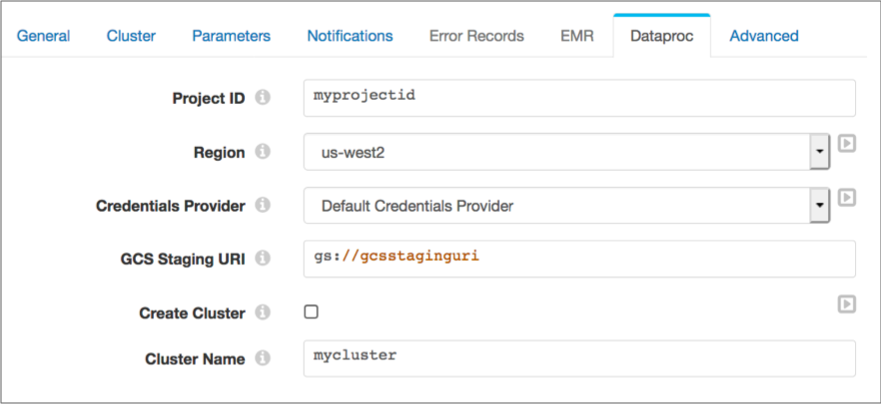Click the expression arrow icon beside Region
The height and width of the screenshot is (404, 881).
[847, 144]
